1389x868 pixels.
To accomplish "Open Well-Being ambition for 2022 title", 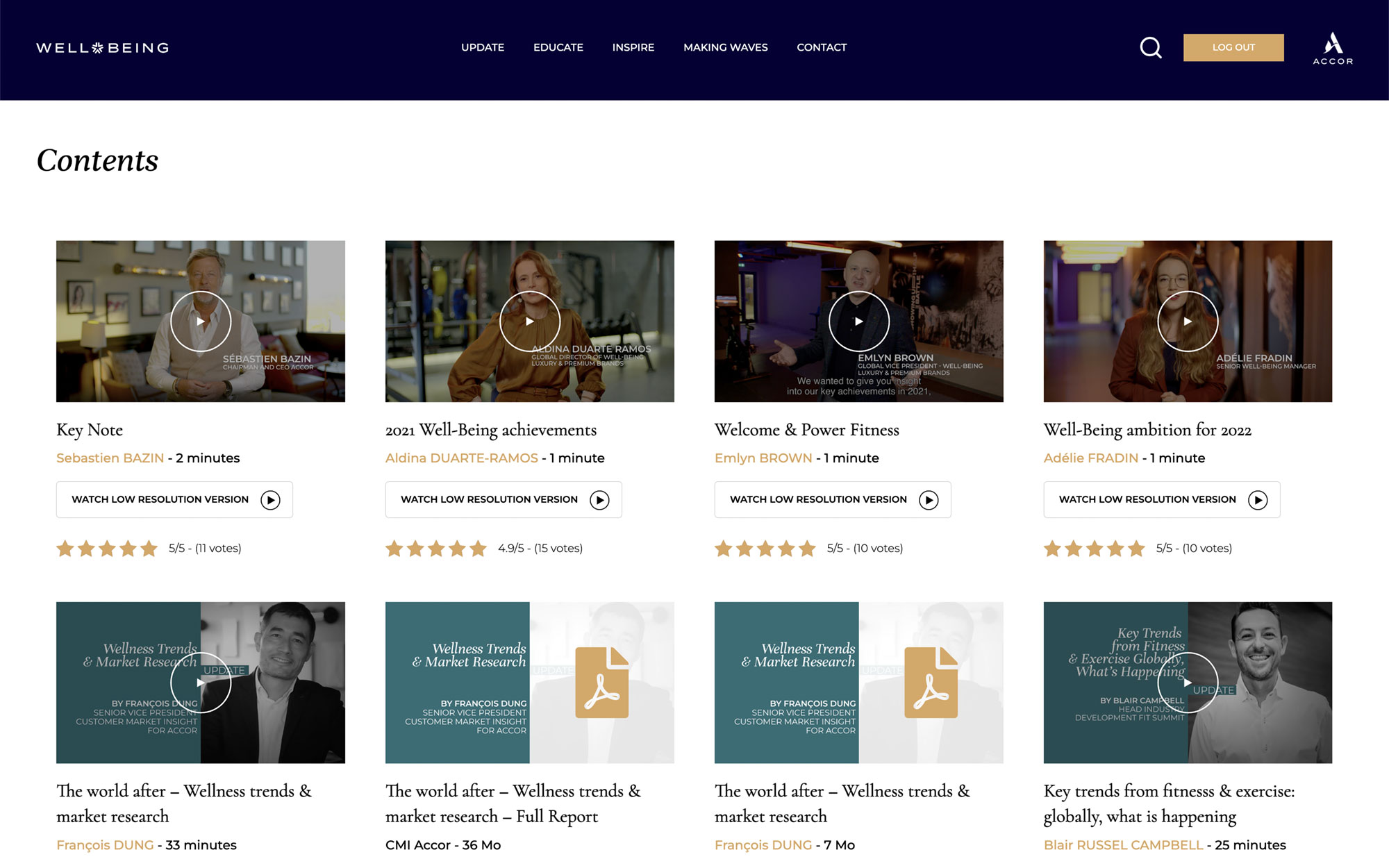I will (1147, 430).
